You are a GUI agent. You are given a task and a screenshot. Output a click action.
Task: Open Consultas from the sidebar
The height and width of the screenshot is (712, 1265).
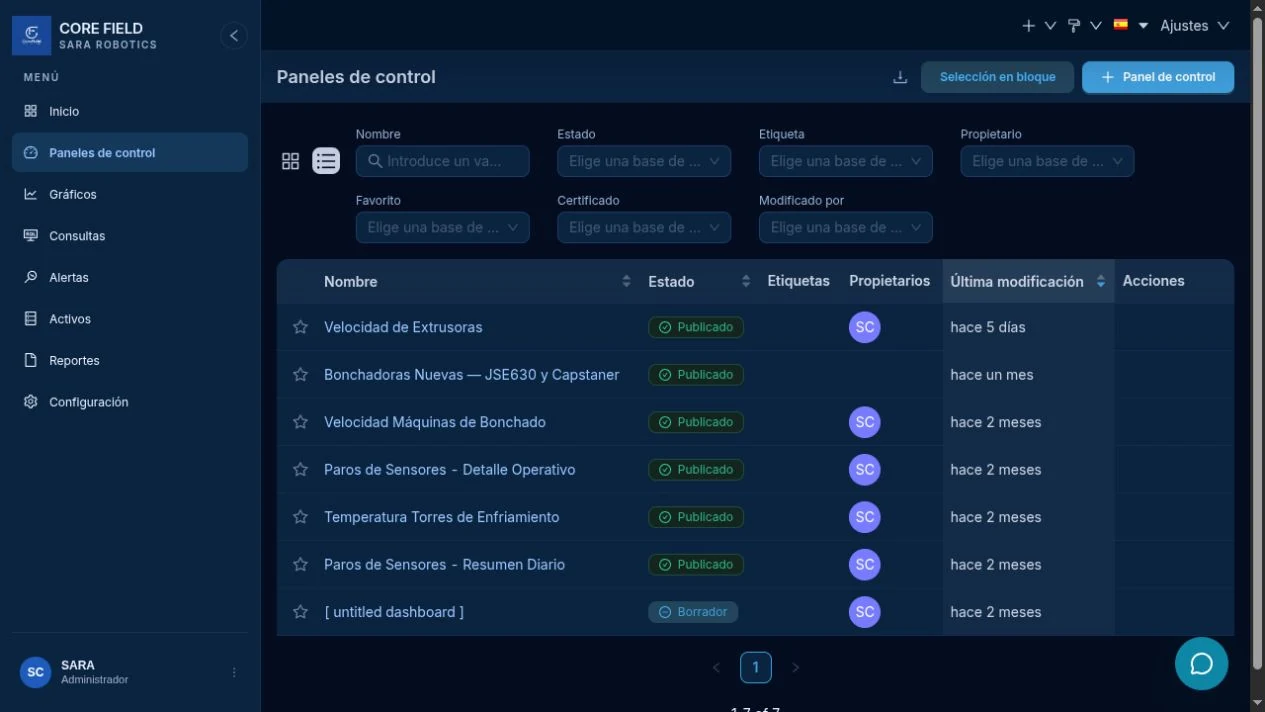pyautogui.click(x=130, y=236)
